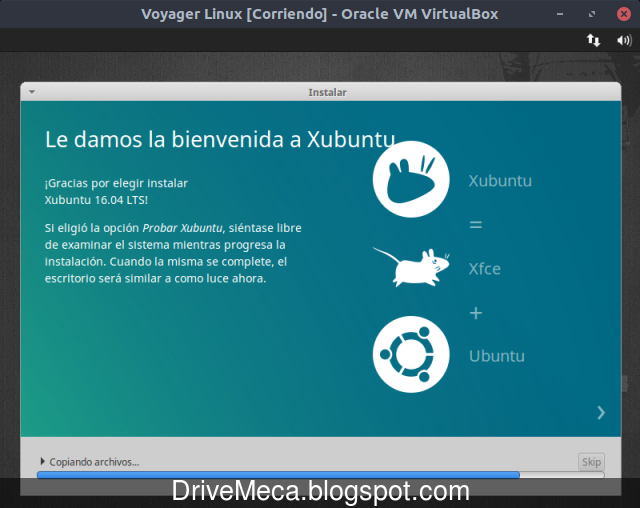Minimize the VirtualBox window
The image size is (640, 508).
point(560,14)
